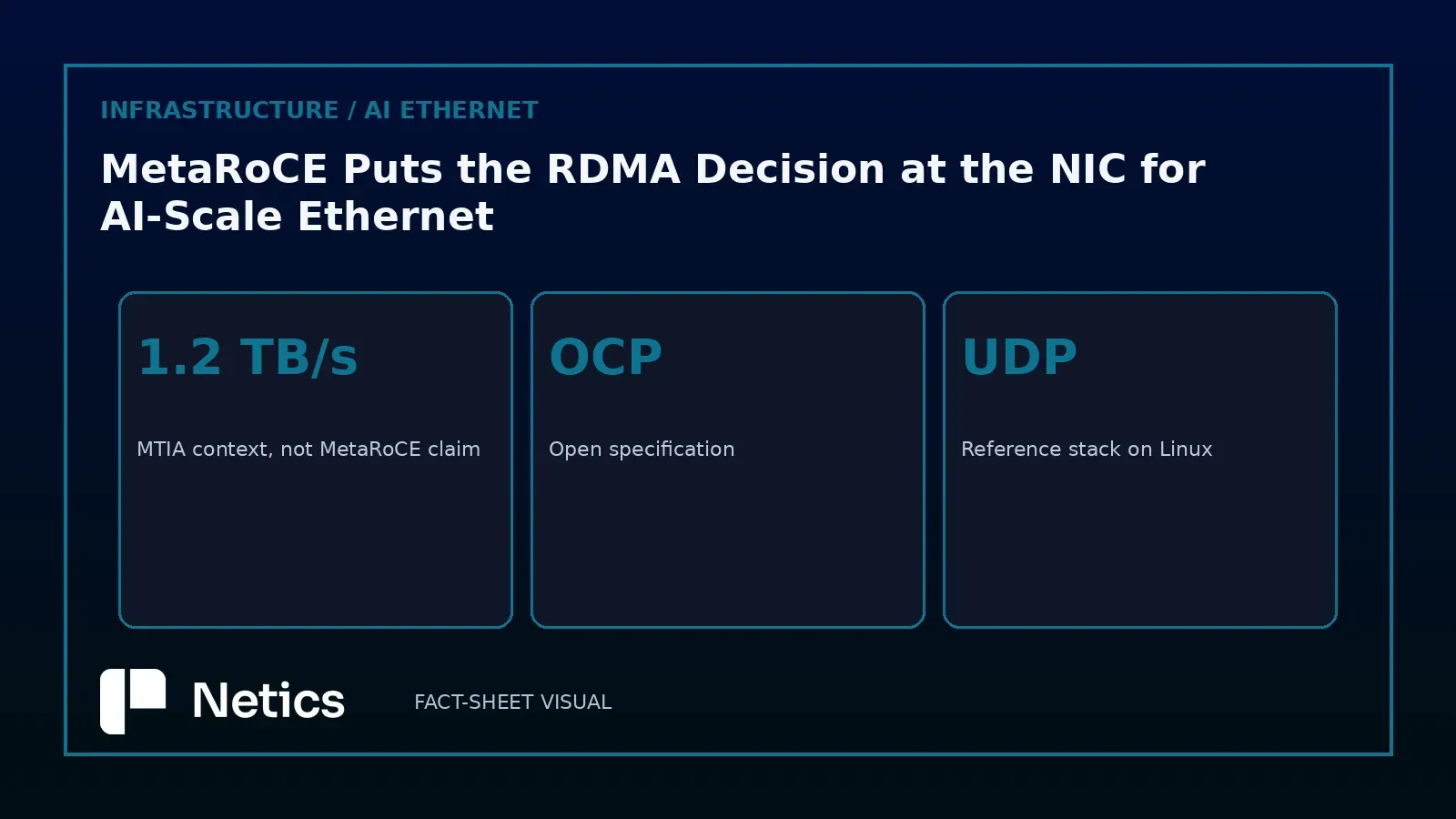
Task: Click the OCP card's empty lower area
Action: (x=728, y=546)
